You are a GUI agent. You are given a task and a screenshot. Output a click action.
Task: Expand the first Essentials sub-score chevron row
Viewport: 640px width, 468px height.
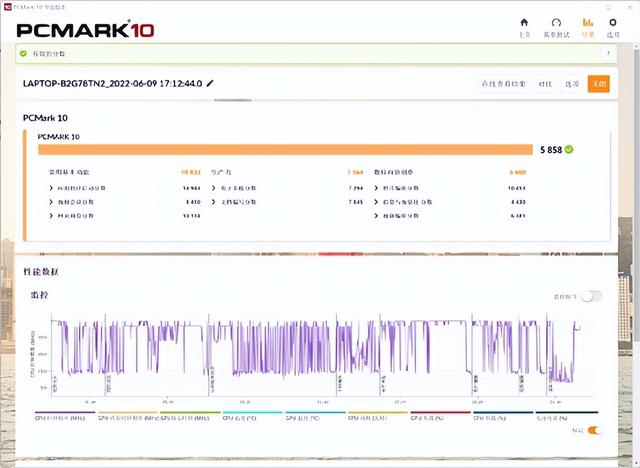click(124, 188)
